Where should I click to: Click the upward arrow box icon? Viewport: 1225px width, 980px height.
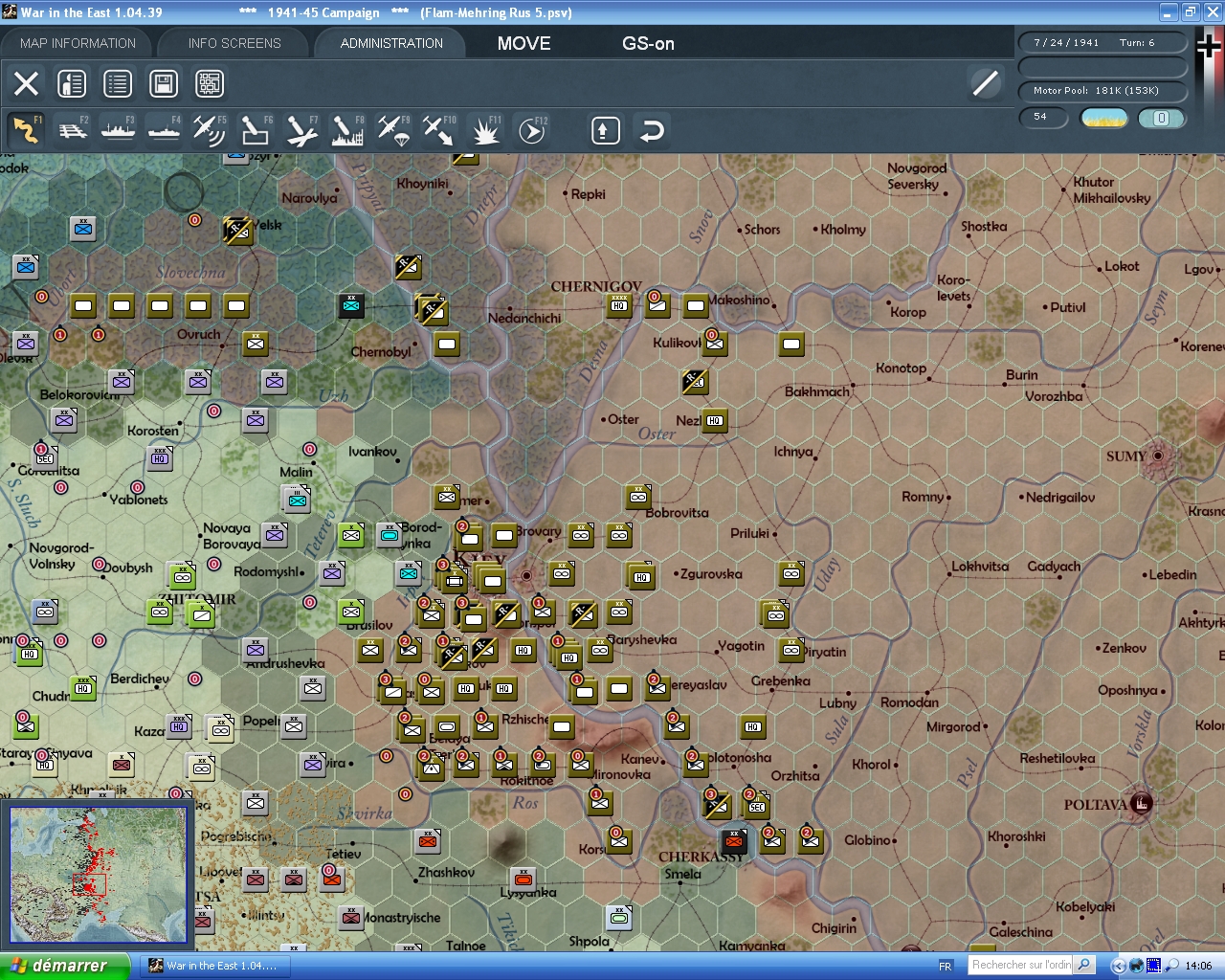pyautogui.click(x=605, y=130)
